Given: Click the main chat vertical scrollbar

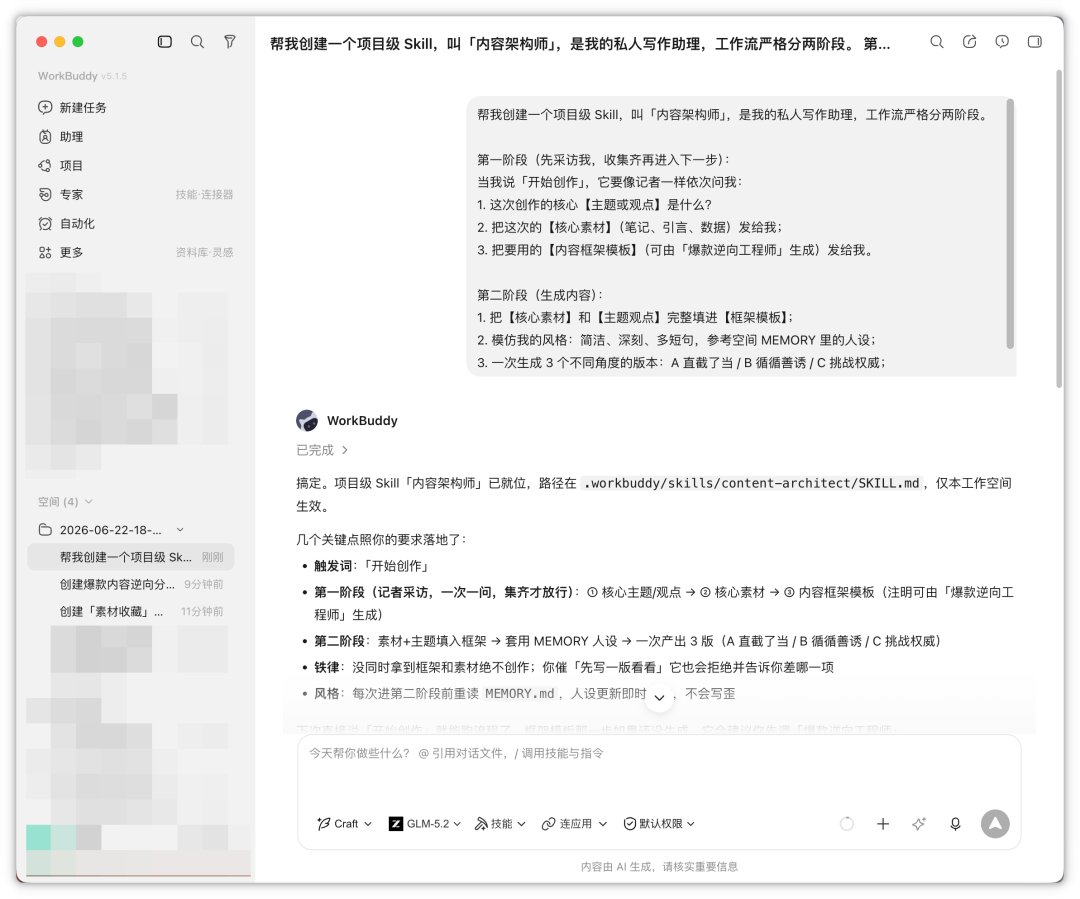Looking at the screenshot, I should pos(1059,227).
